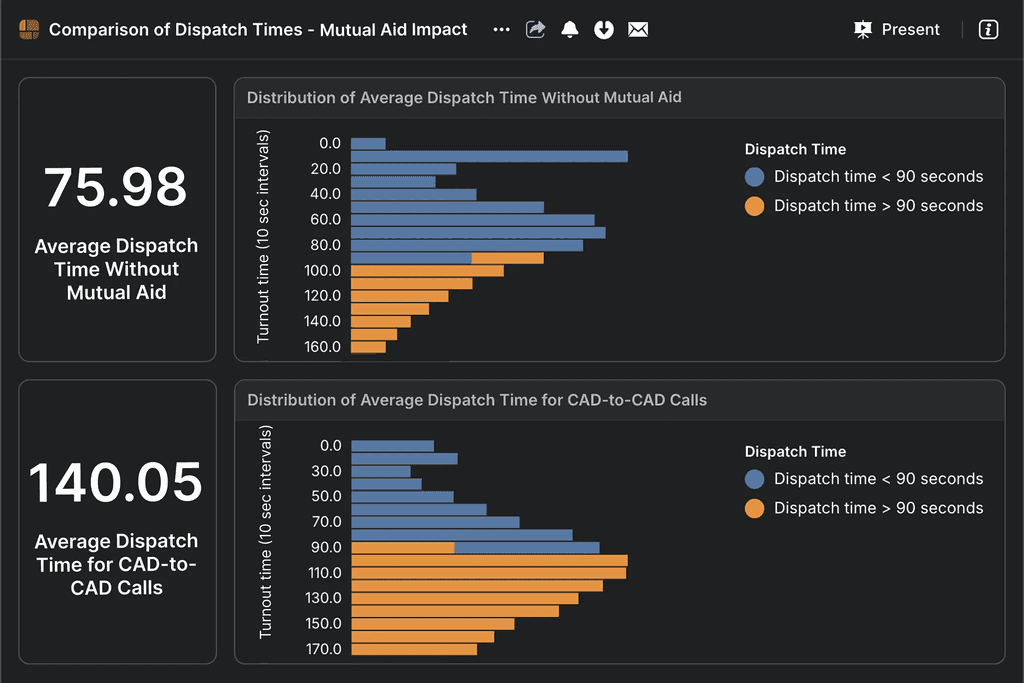Click the orange 110.0 bar in bottom chart
The height and width of the screenshot is (683, 1024).
tap(489, 573)
